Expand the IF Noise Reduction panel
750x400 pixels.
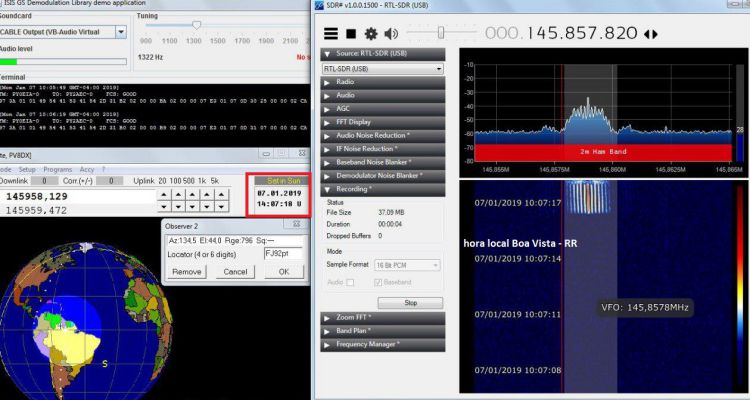(383, 149)
